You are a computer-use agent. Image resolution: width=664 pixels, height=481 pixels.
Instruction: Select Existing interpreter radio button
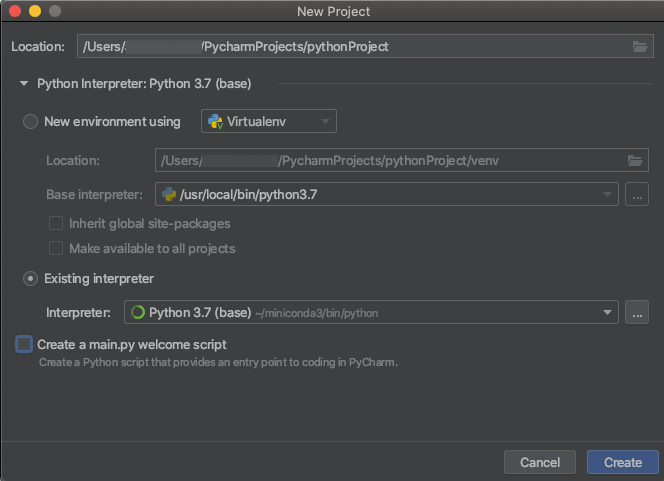tap(30, 279)
